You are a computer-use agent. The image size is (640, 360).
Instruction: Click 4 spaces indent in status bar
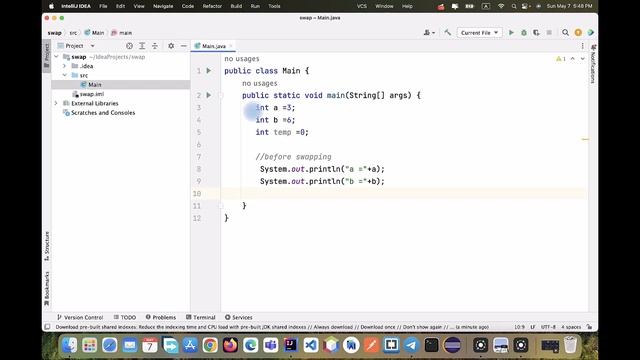[x=571, y=327]
